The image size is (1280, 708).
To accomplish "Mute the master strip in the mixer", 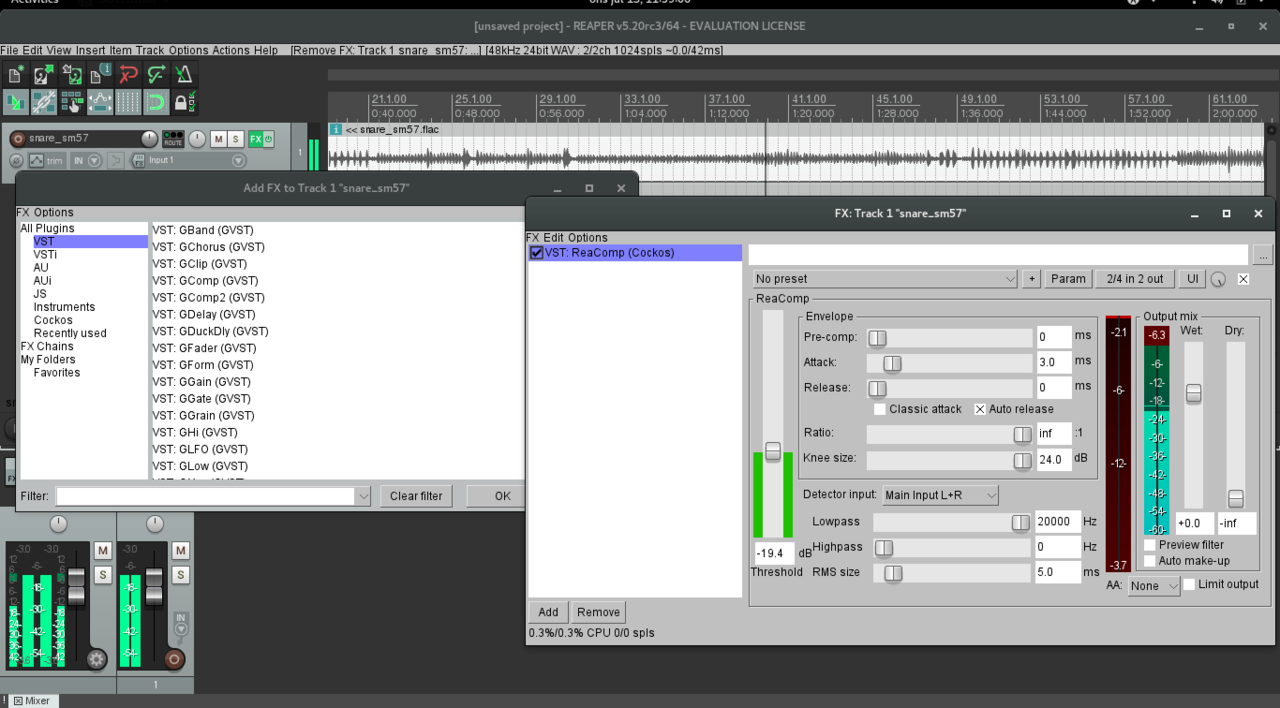I will 102,551.
